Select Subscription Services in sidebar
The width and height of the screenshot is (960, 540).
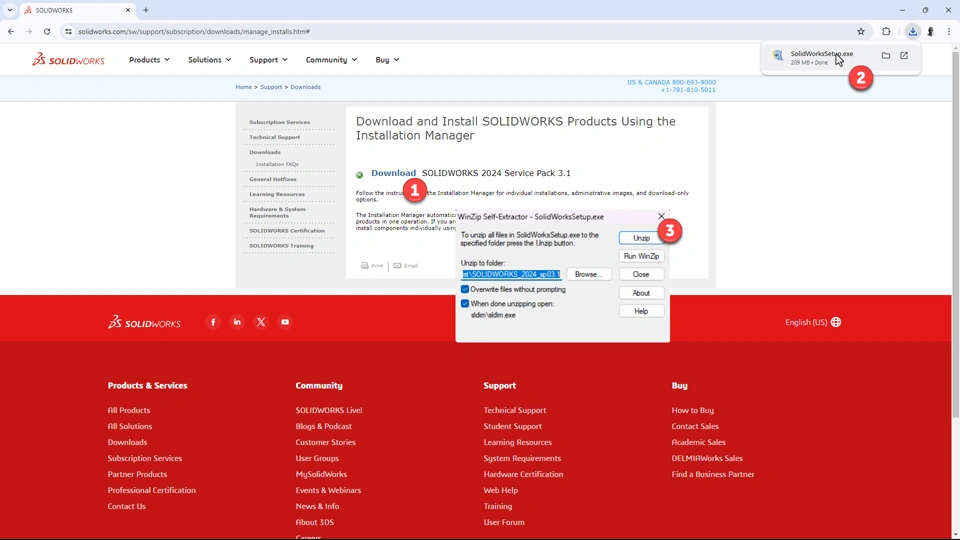coord(279,122)
